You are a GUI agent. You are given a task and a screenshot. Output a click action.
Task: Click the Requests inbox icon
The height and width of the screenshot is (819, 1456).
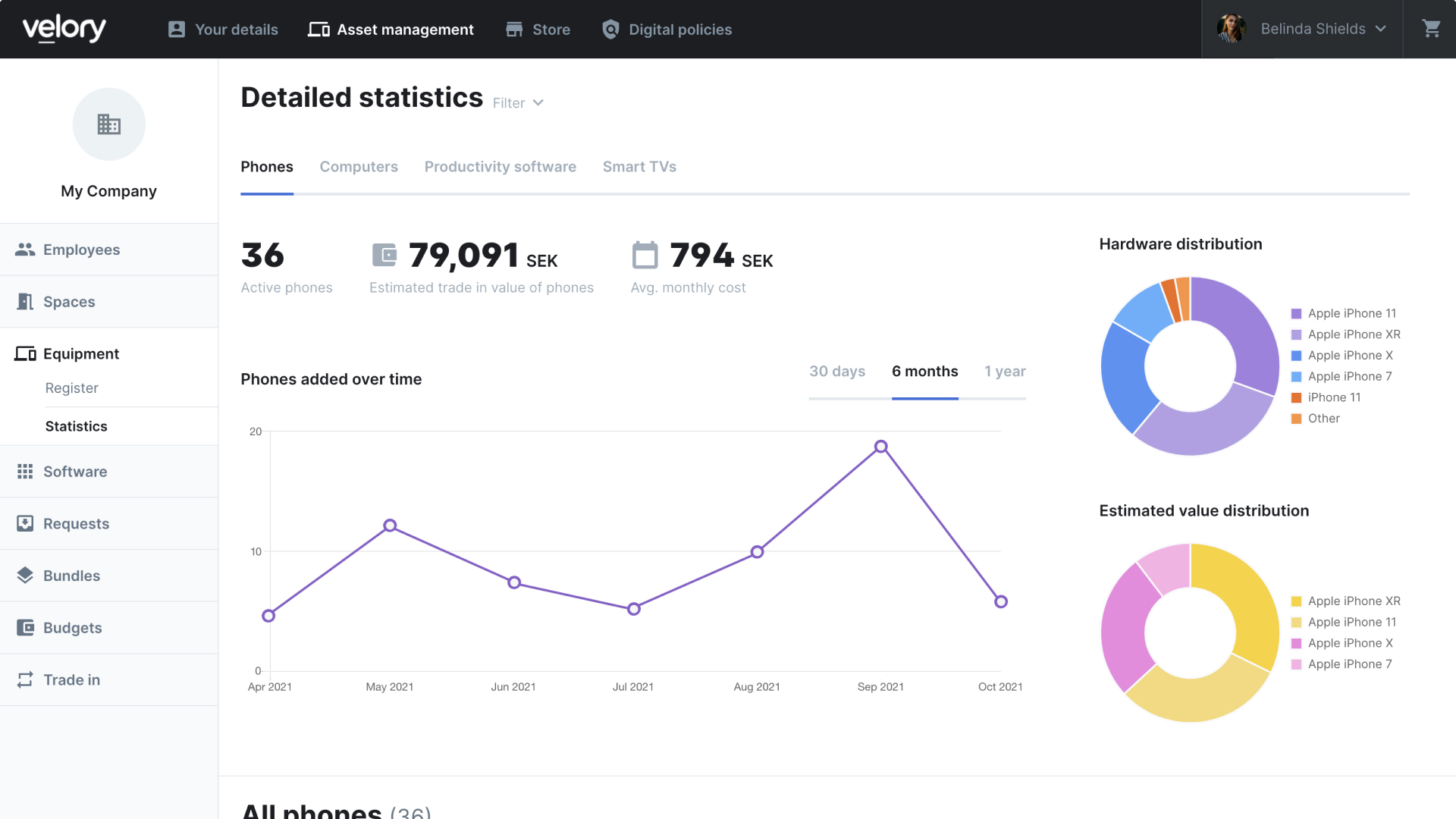(x=25, y=523)
